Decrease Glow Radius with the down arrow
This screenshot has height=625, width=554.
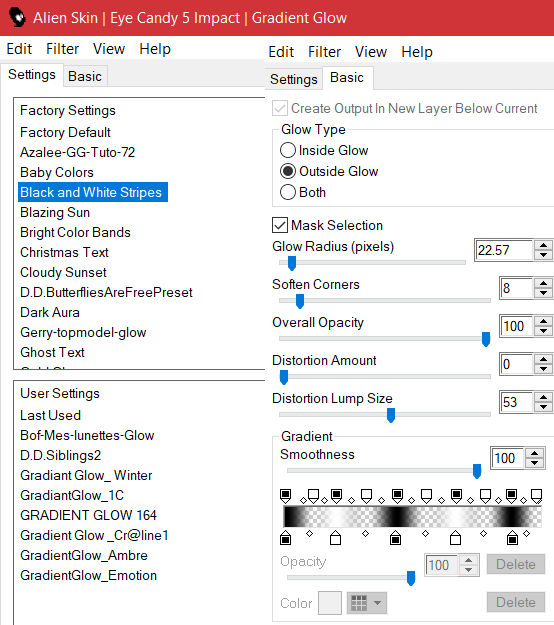543,255
